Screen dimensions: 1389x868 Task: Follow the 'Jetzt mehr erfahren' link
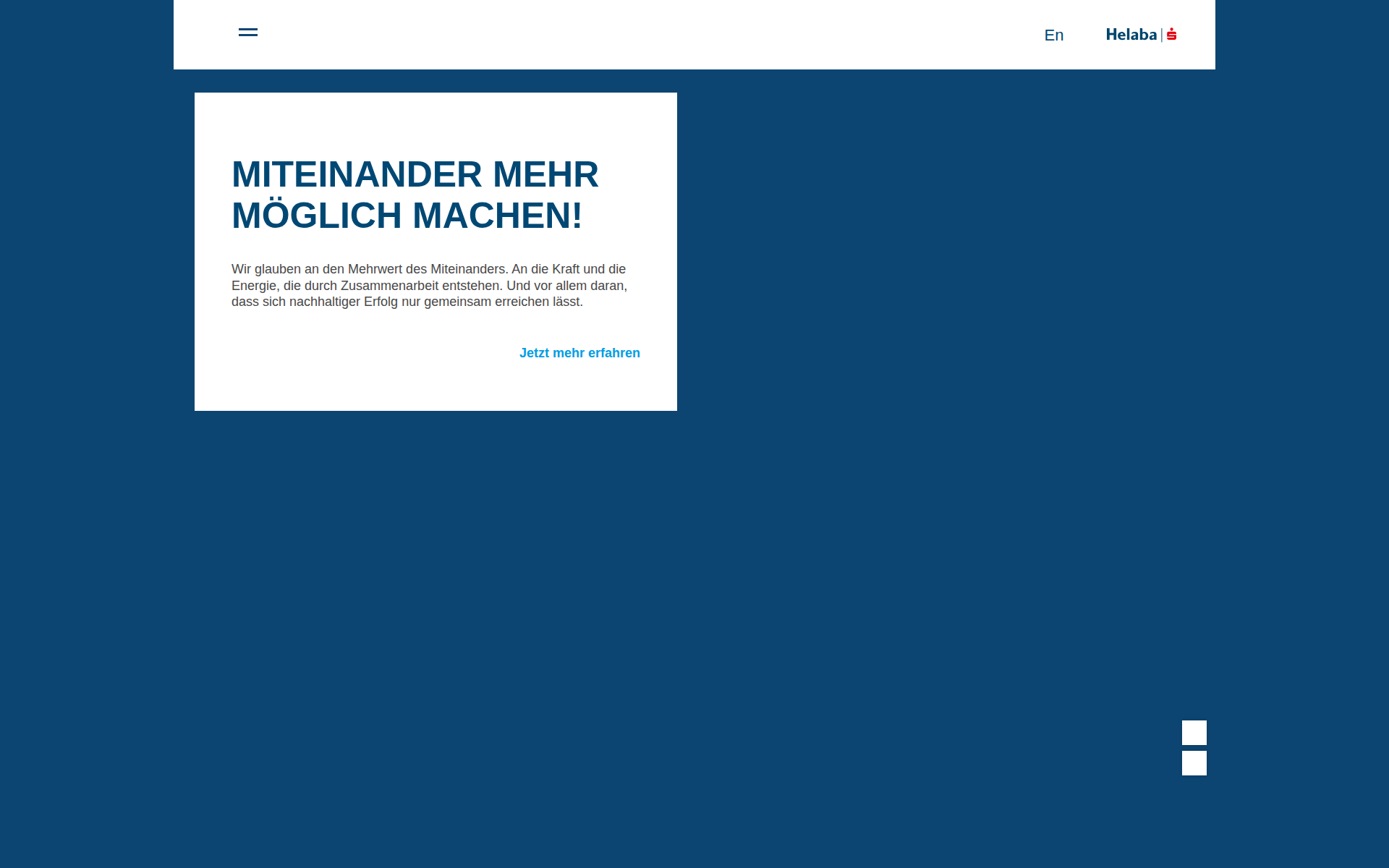click(x=579, y=353)
